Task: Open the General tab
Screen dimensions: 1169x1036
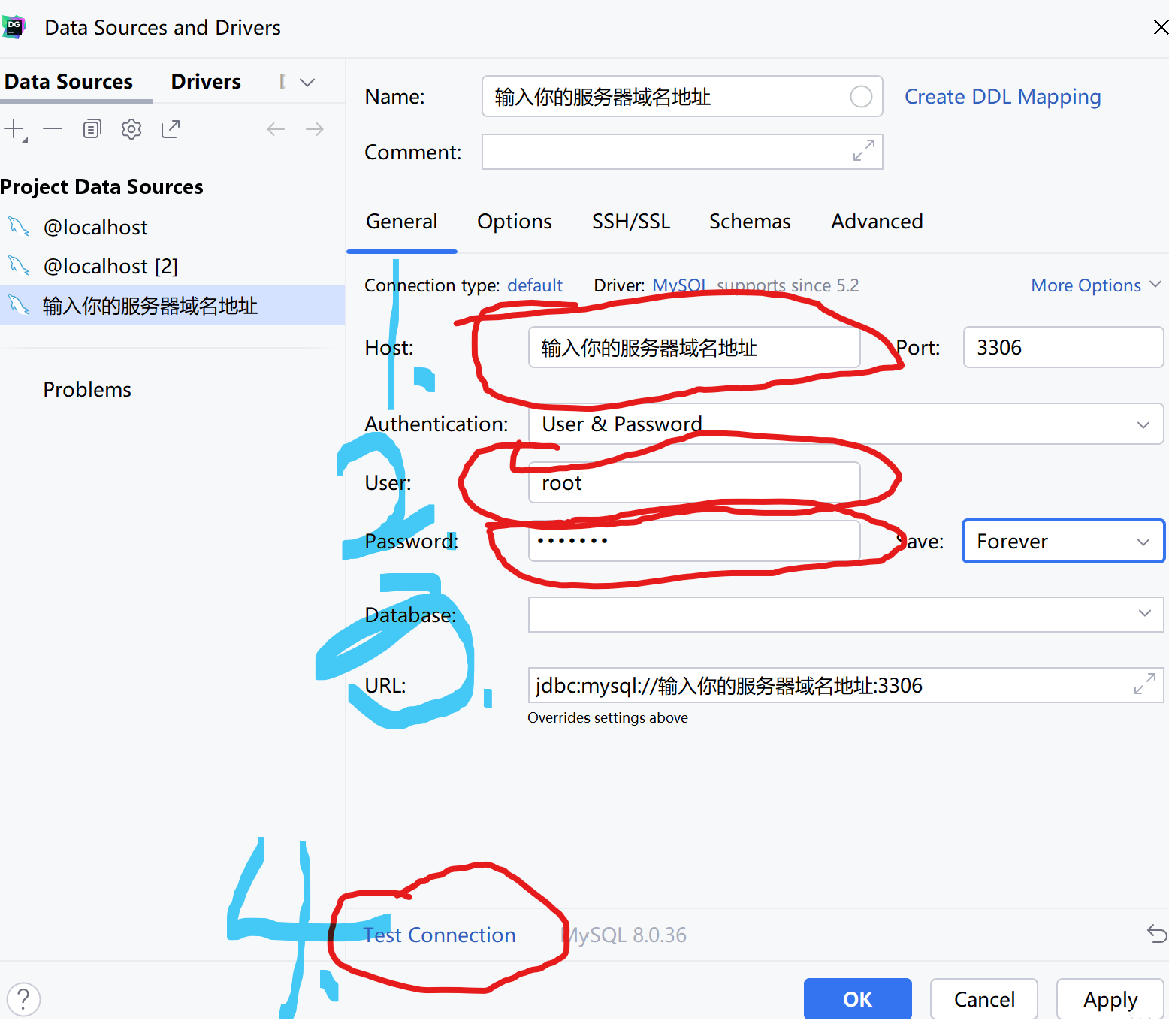Action: coord(401,221)
